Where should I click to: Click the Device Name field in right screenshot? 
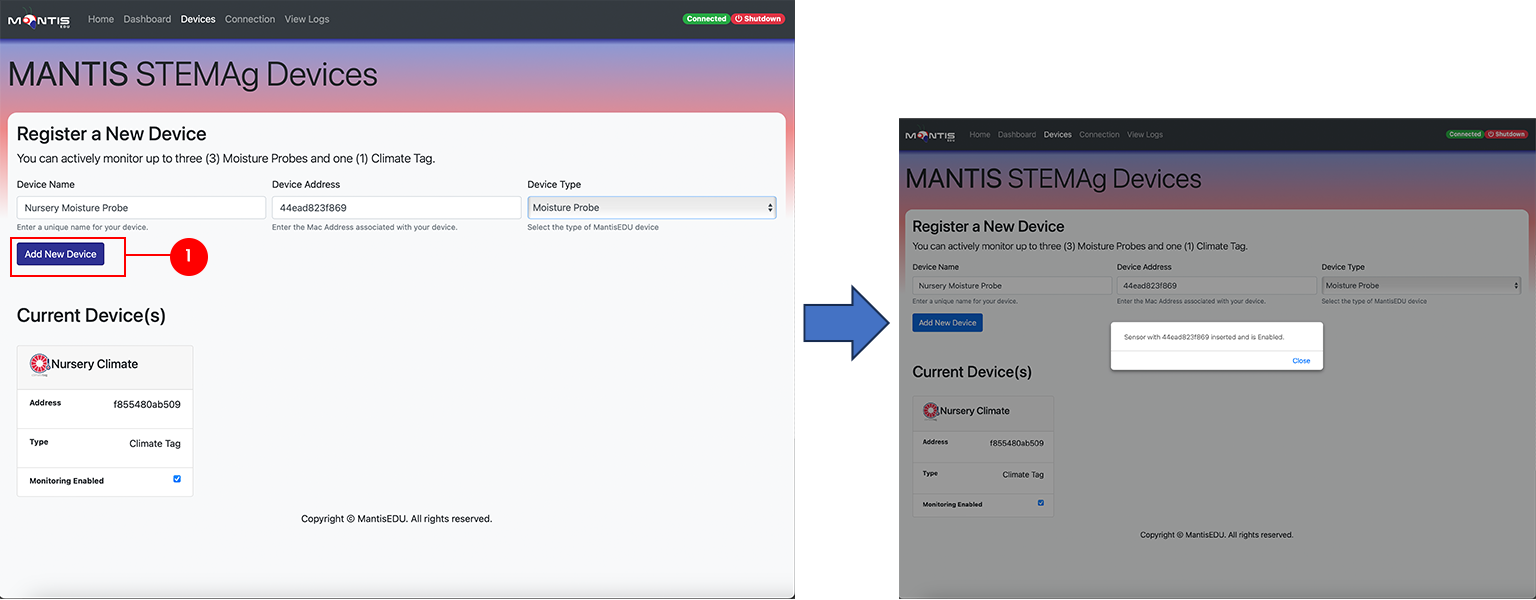pos(1012,286)
